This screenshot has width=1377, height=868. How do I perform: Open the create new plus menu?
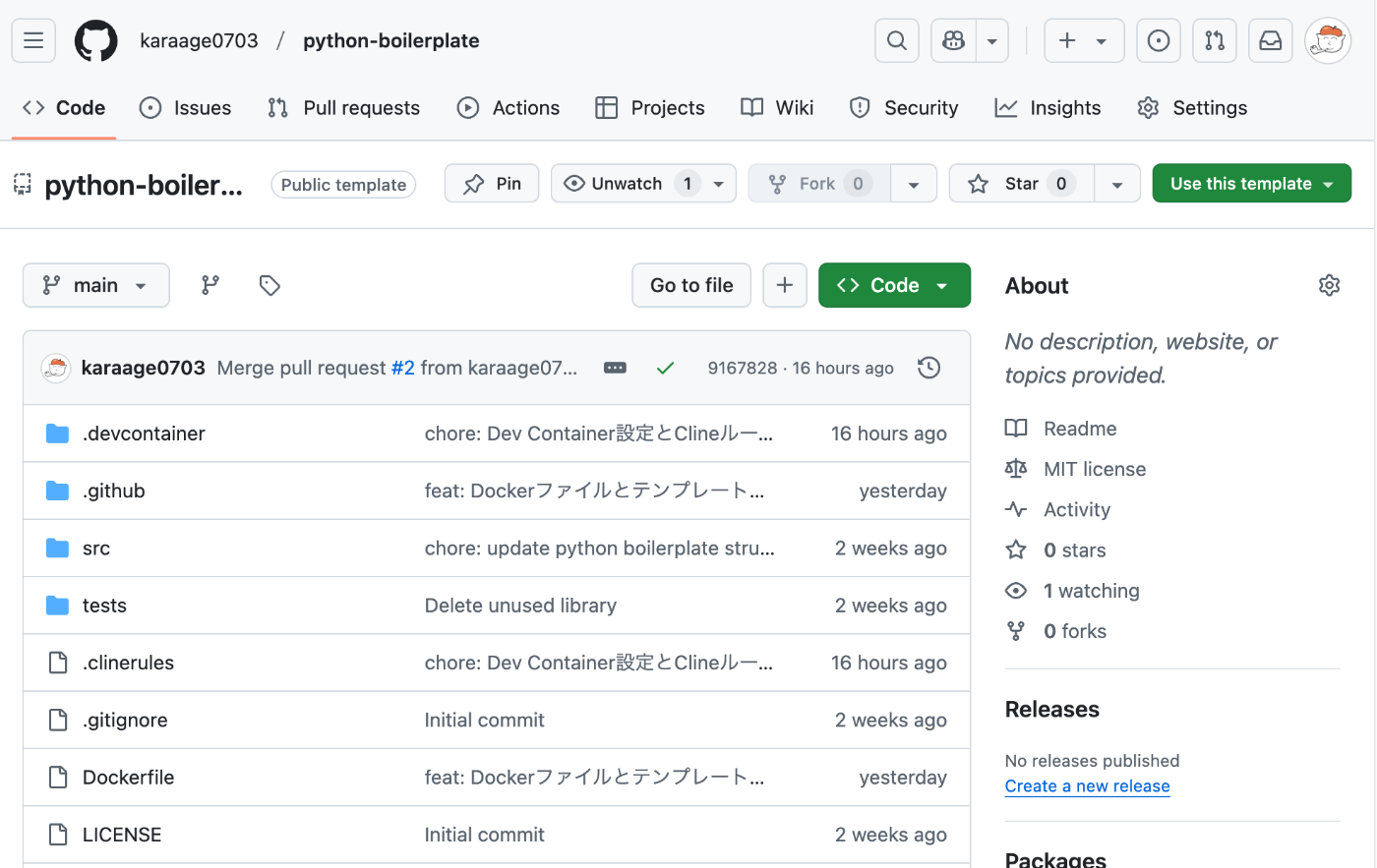[1083, 40]
